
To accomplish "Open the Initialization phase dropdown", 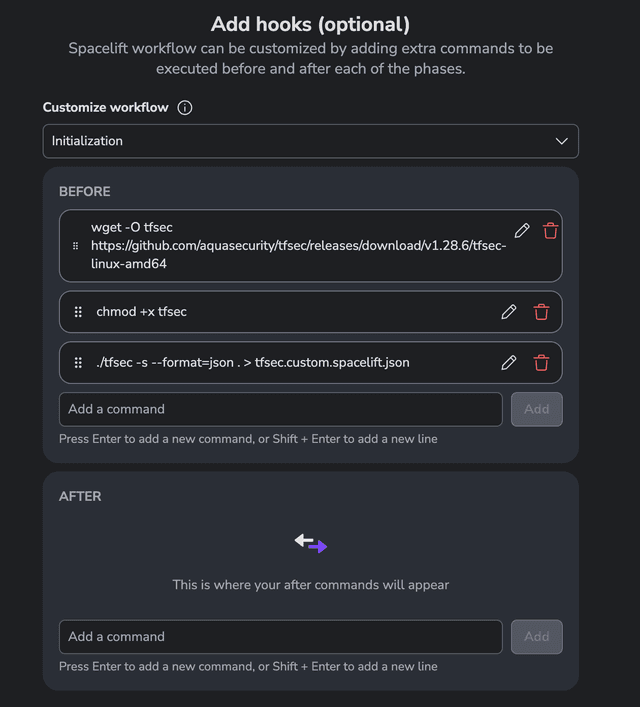I will coord(310,141).
